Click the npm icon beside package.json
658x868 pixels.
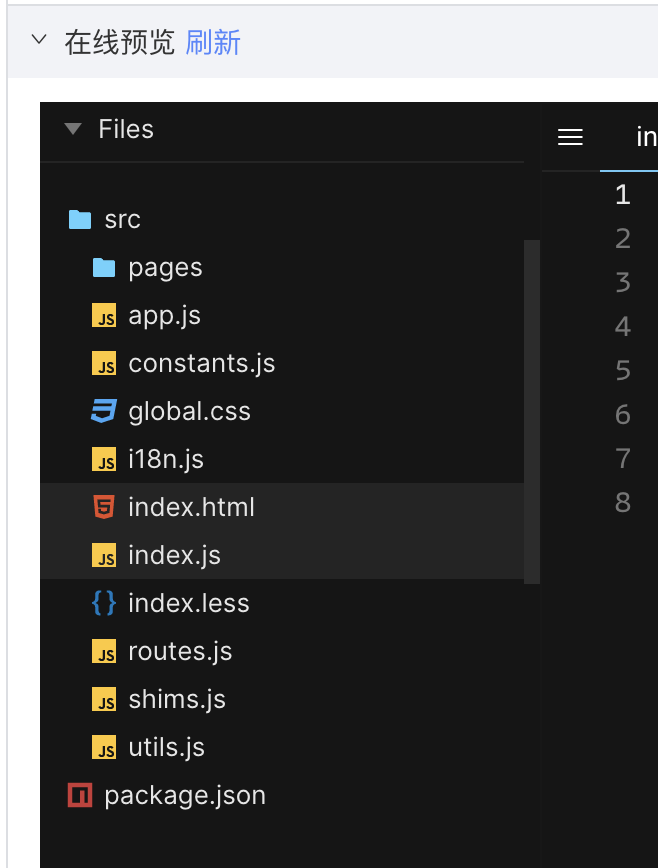pos(80,795)
